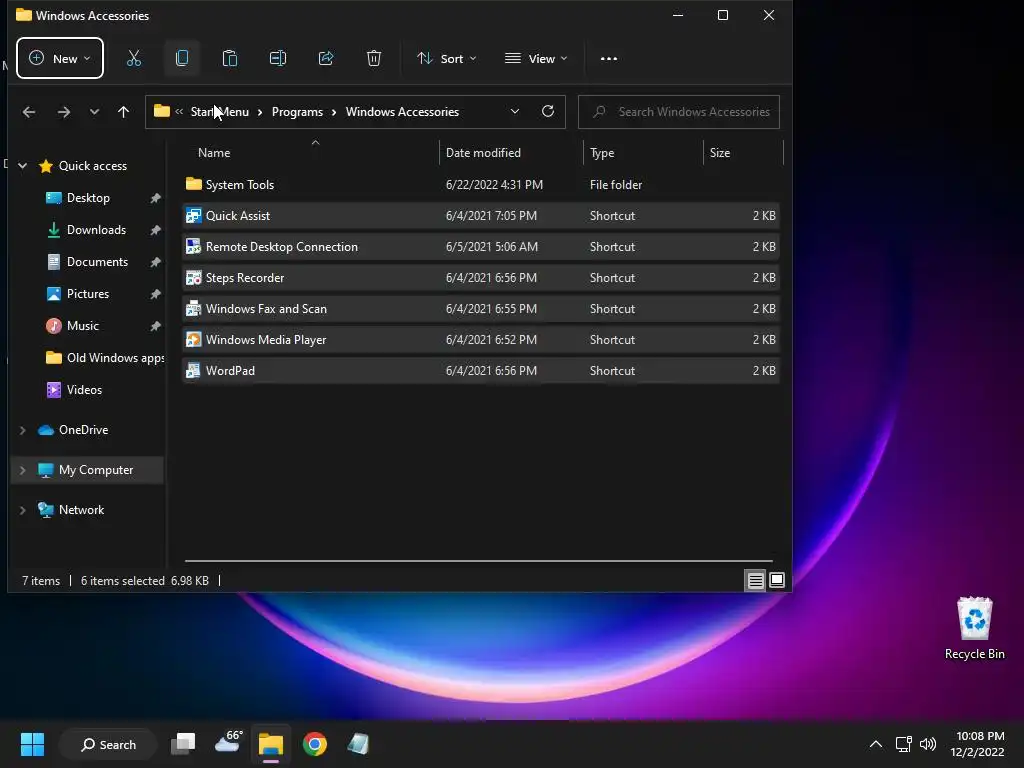Click the Paste clipboard icon
Screen dimensions: 1024x768
point(230,58)
